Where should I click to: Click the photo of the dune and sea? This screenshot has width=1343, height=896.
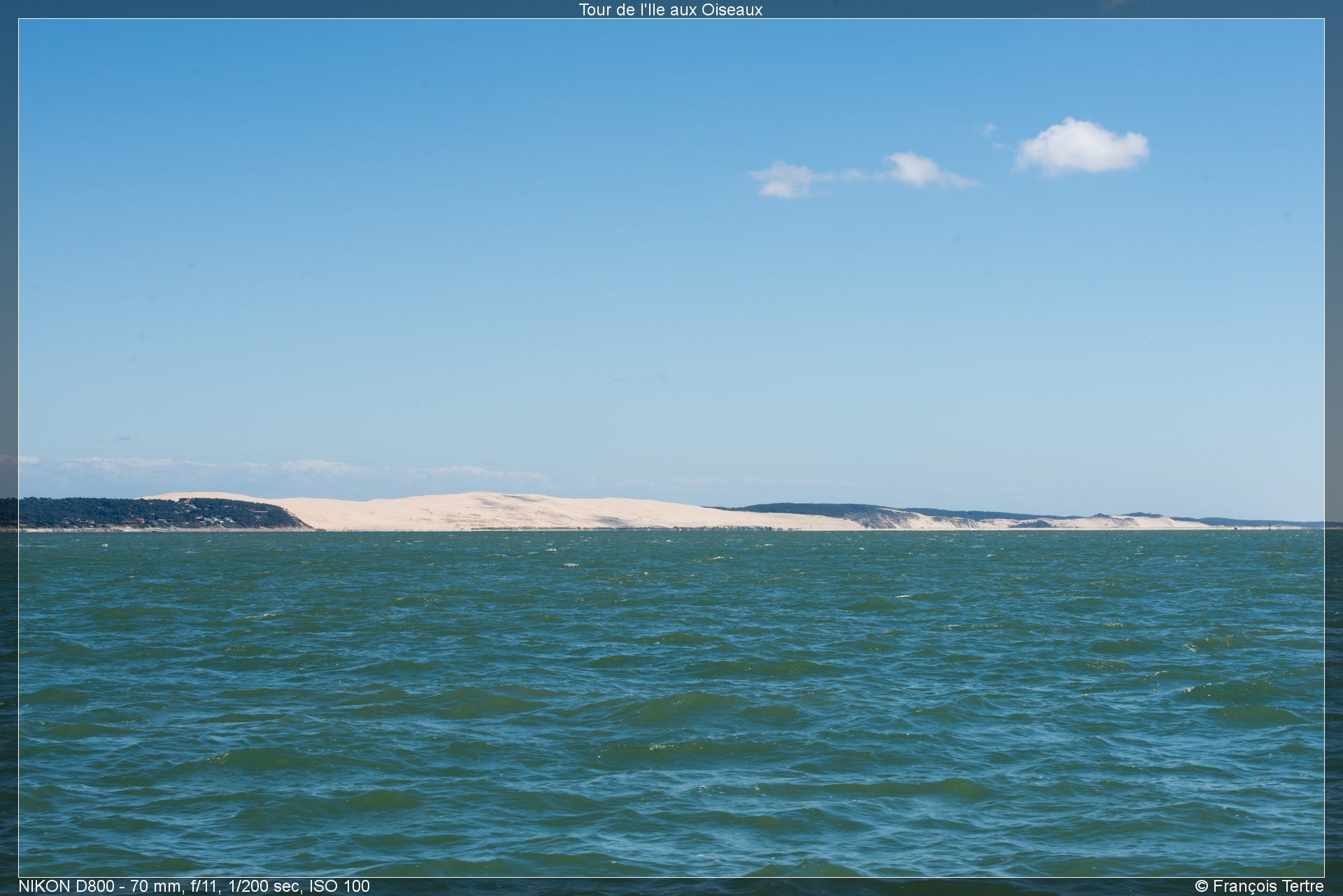coord(671,448)
